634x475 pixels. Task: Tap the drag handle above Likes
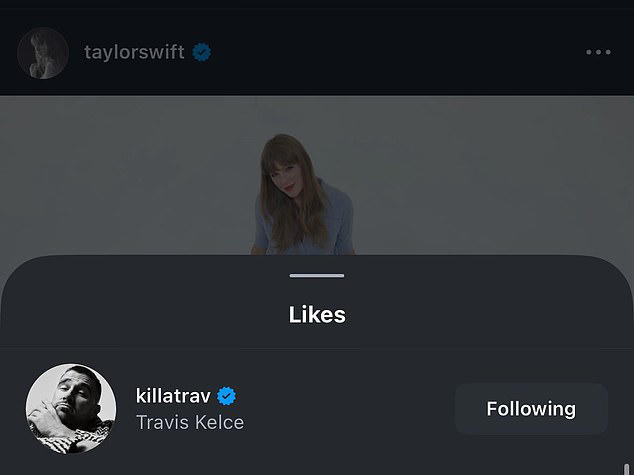[317, 275]
